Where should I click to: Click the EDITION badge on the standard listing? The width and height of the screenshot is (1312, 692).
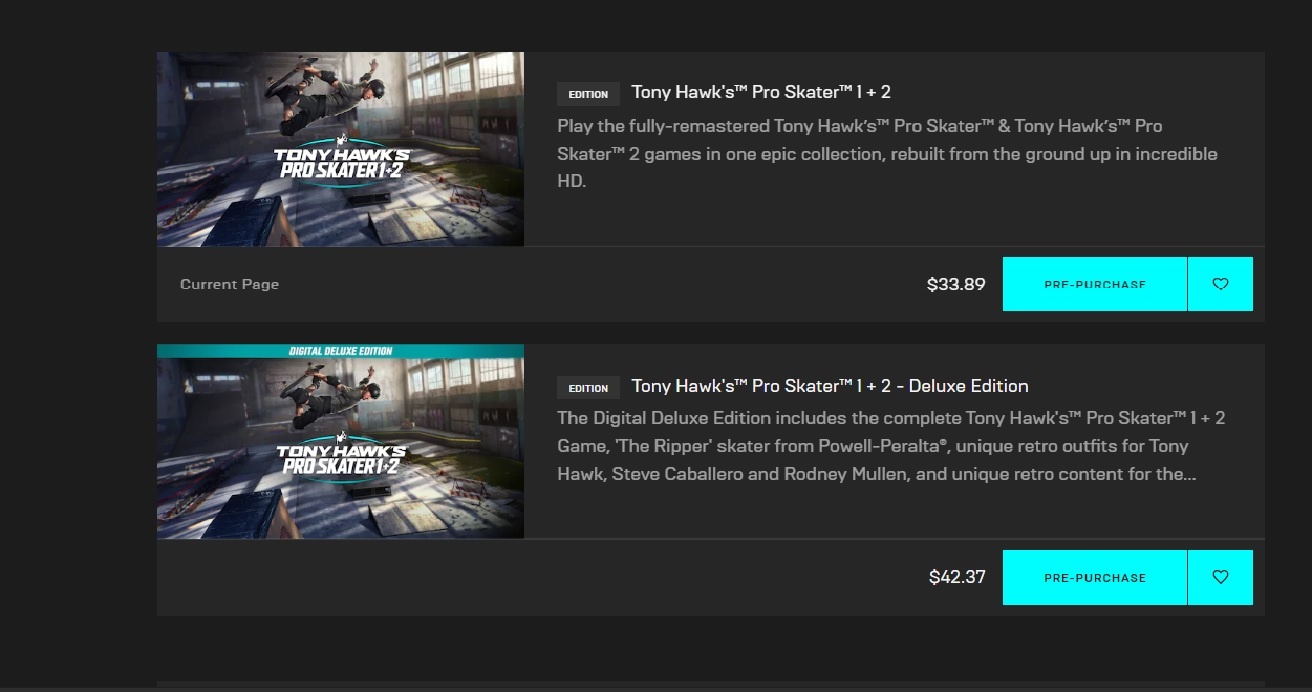(x=588, y=94)
